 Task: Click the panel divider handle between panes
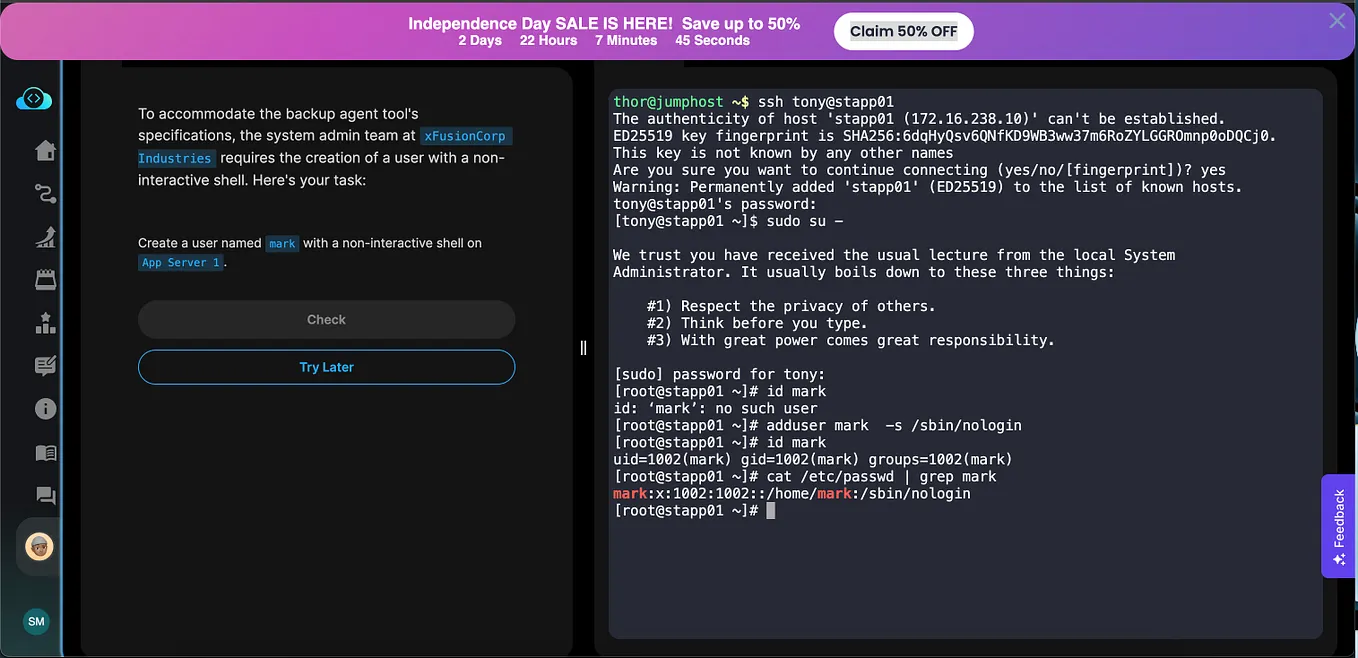583,347
